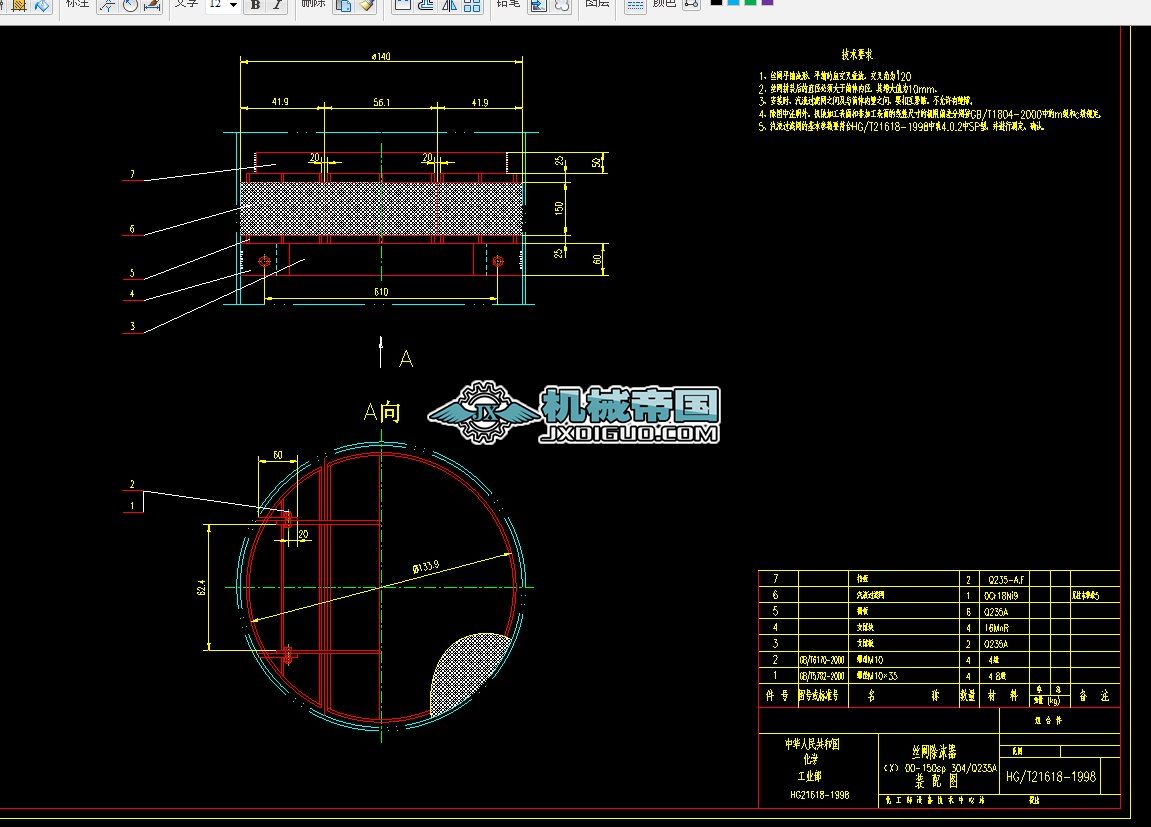Click the 图层 toolbar group label
1151x827 pixels.
point(597,3)
